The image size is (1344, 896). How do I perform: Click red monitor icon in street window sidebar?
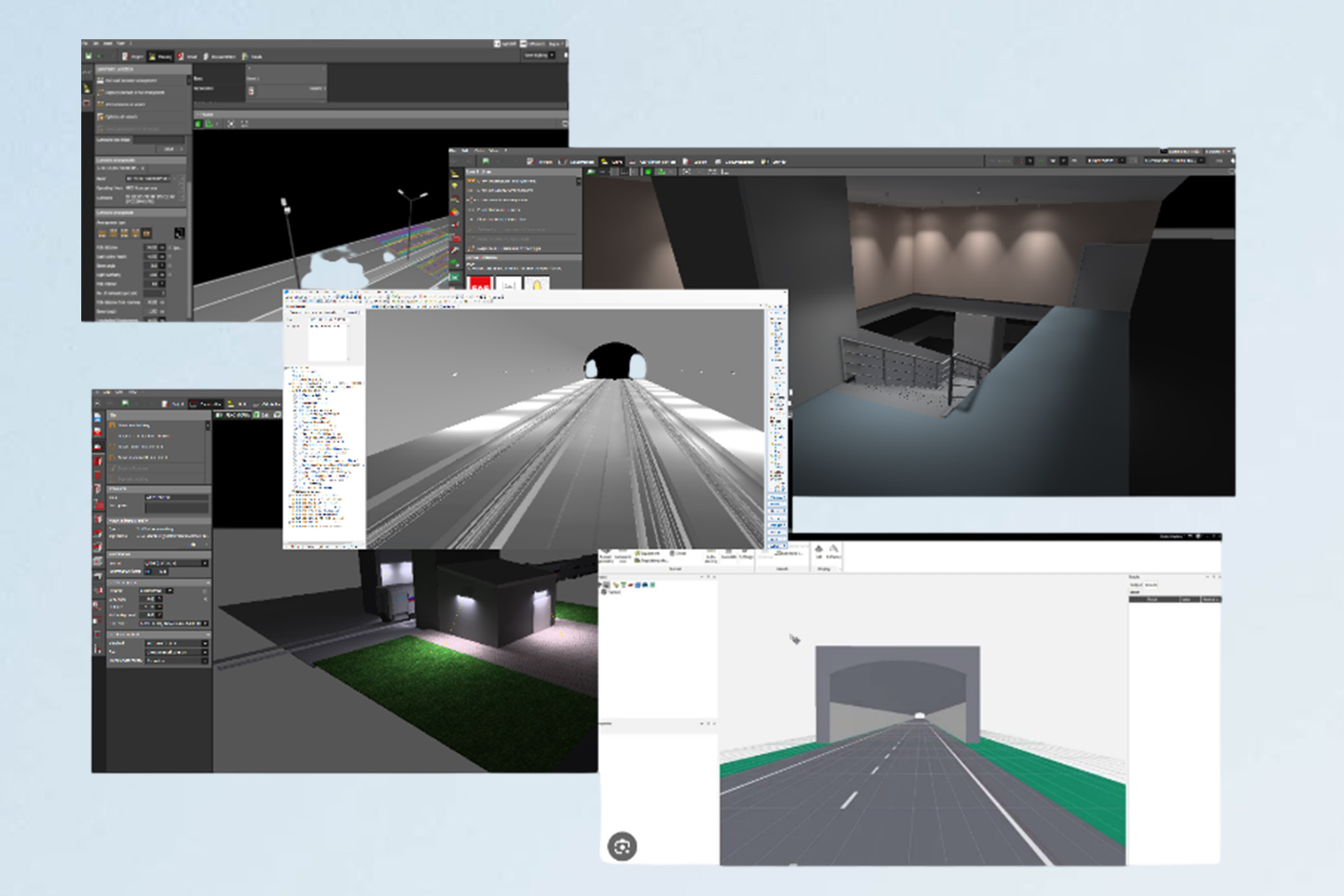click(87, 103)
